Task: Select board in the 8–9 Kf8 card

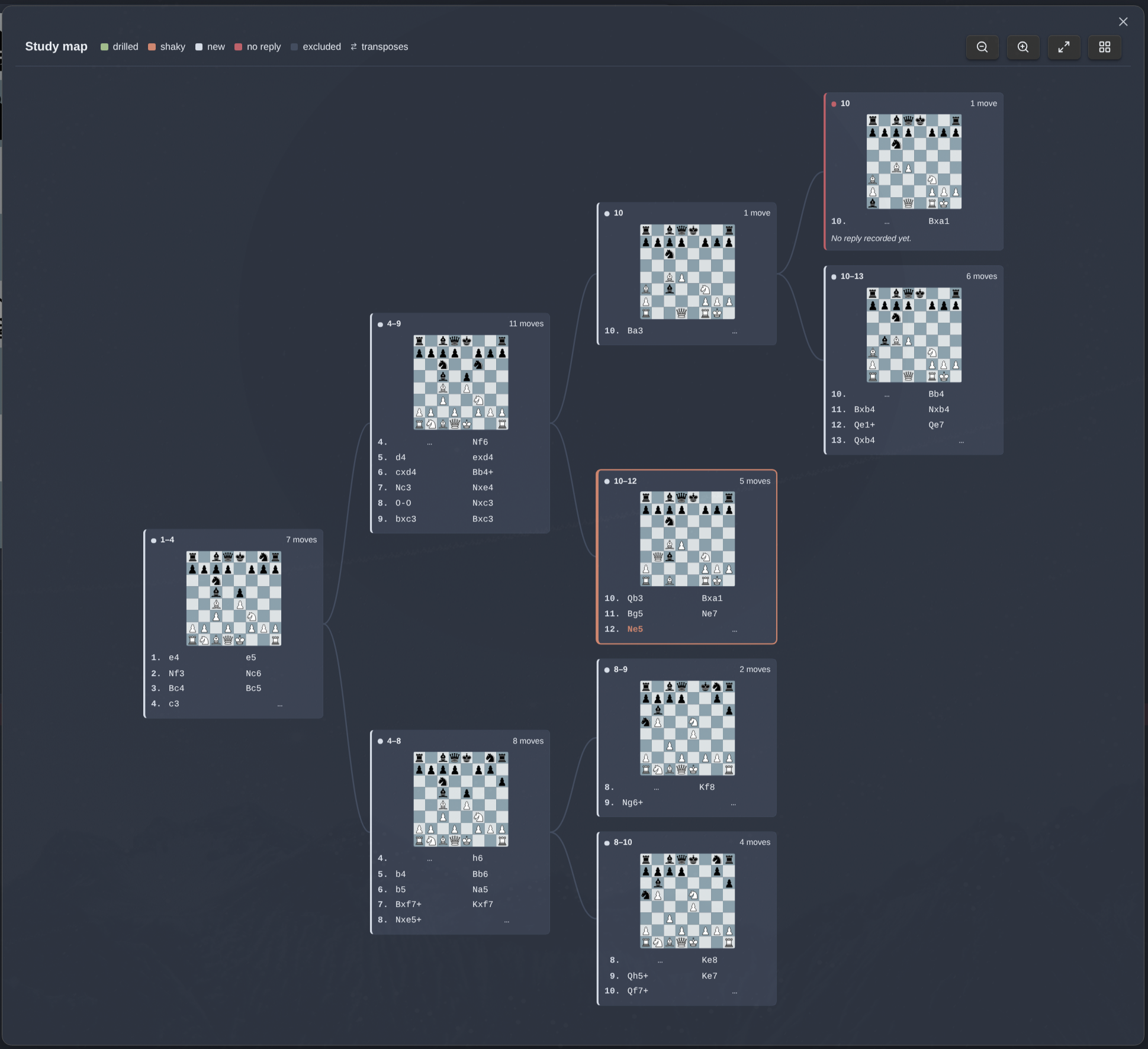Action: [x=687, y=728]
